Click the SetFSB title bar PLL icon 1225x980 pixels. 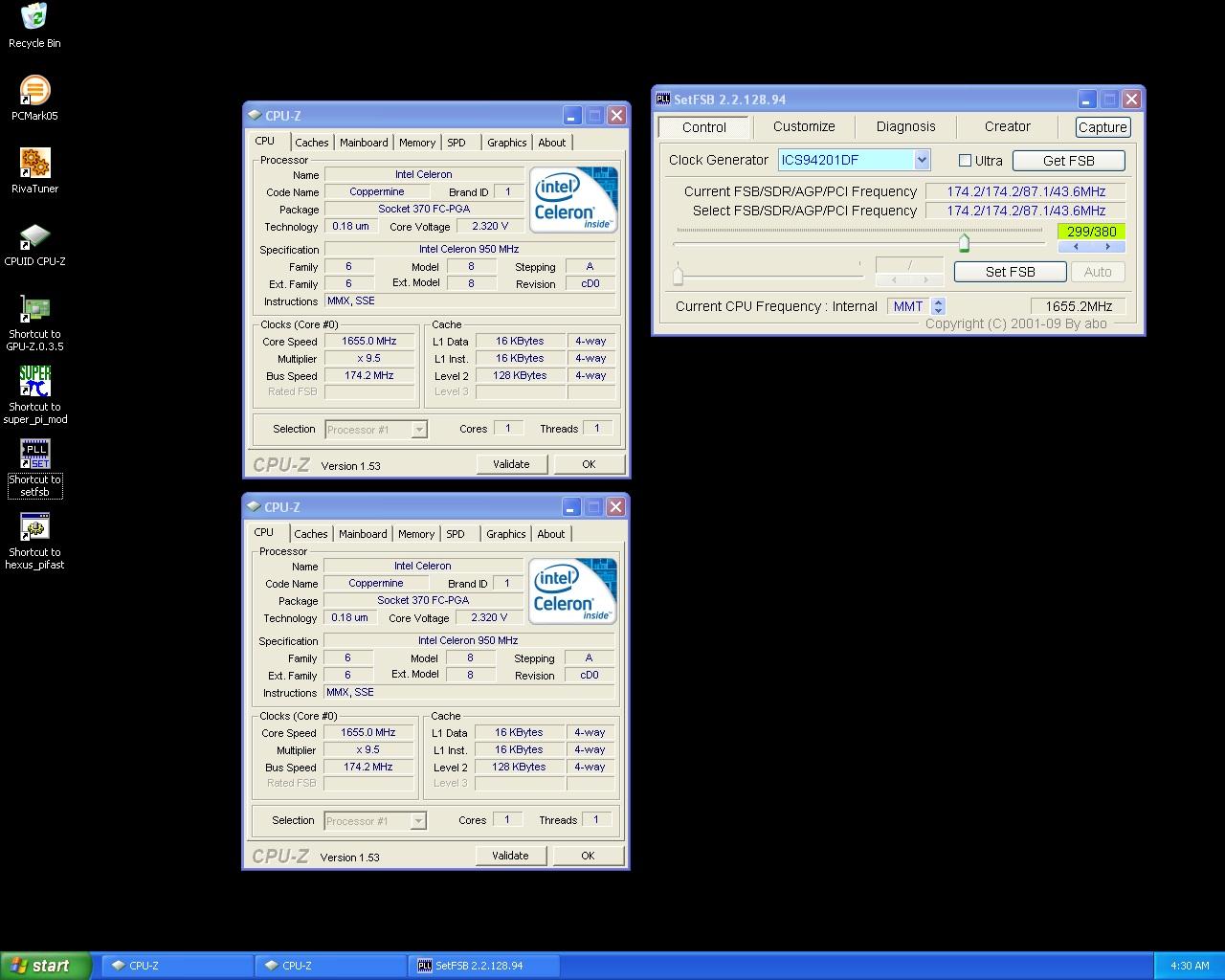pos(663,99)
